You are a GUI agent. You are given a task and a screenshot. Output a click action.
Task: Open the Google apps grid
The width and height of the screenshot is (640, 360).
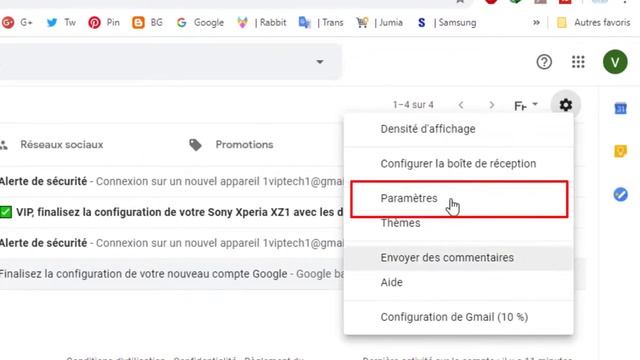click(x=578, y=62)
